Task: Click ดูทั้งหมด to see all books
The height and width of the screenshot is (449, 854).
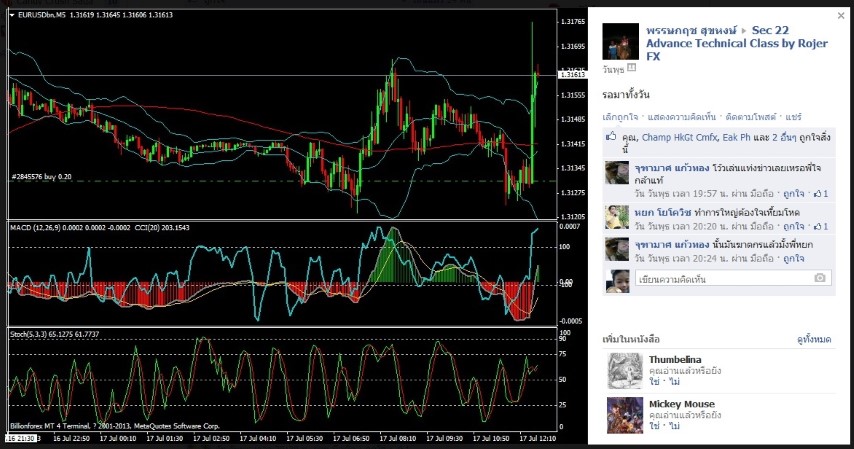Action: click(814, 339)
